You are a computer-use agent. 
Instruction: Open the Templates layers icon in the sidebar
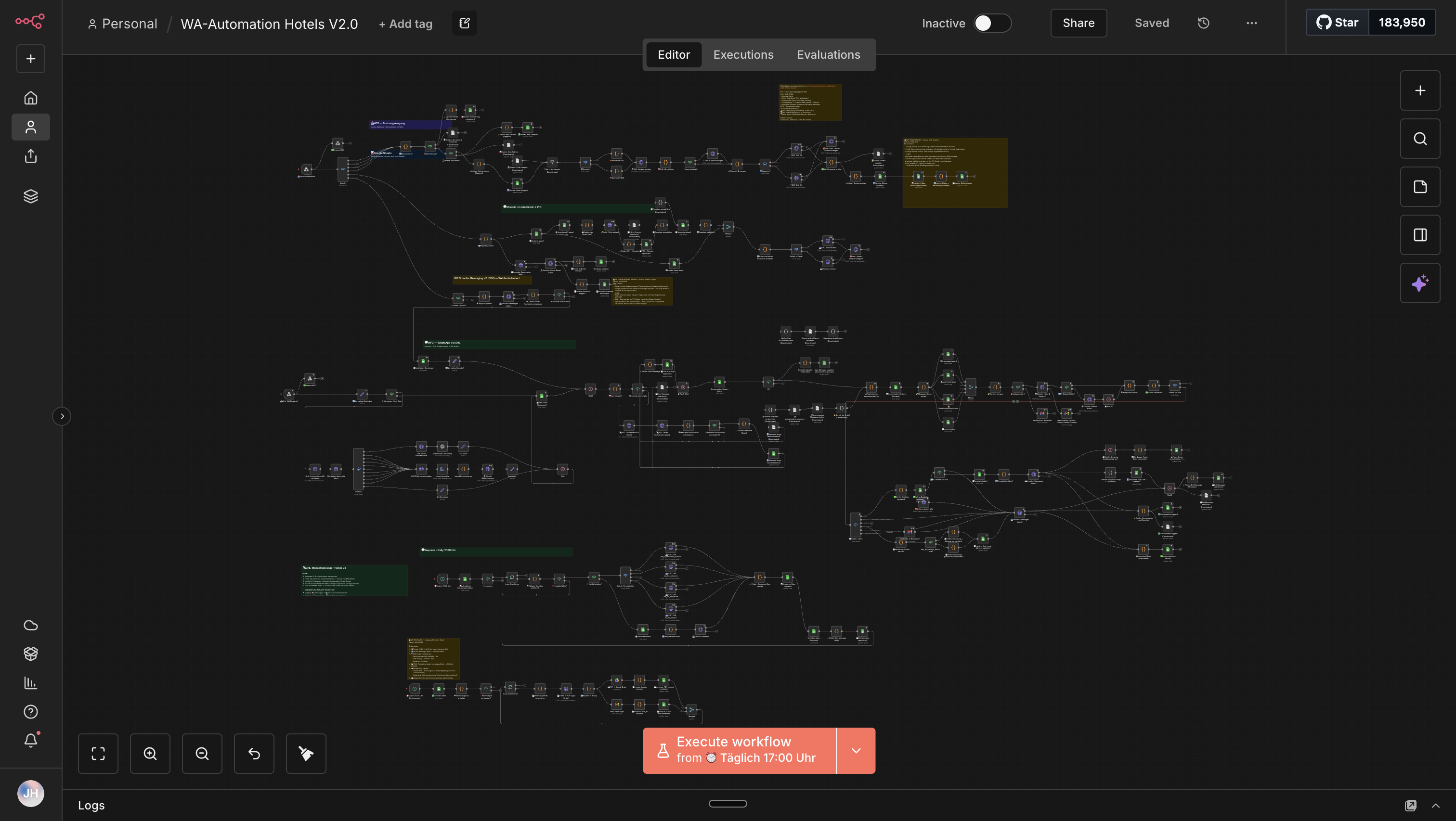(x=30, y=196)
